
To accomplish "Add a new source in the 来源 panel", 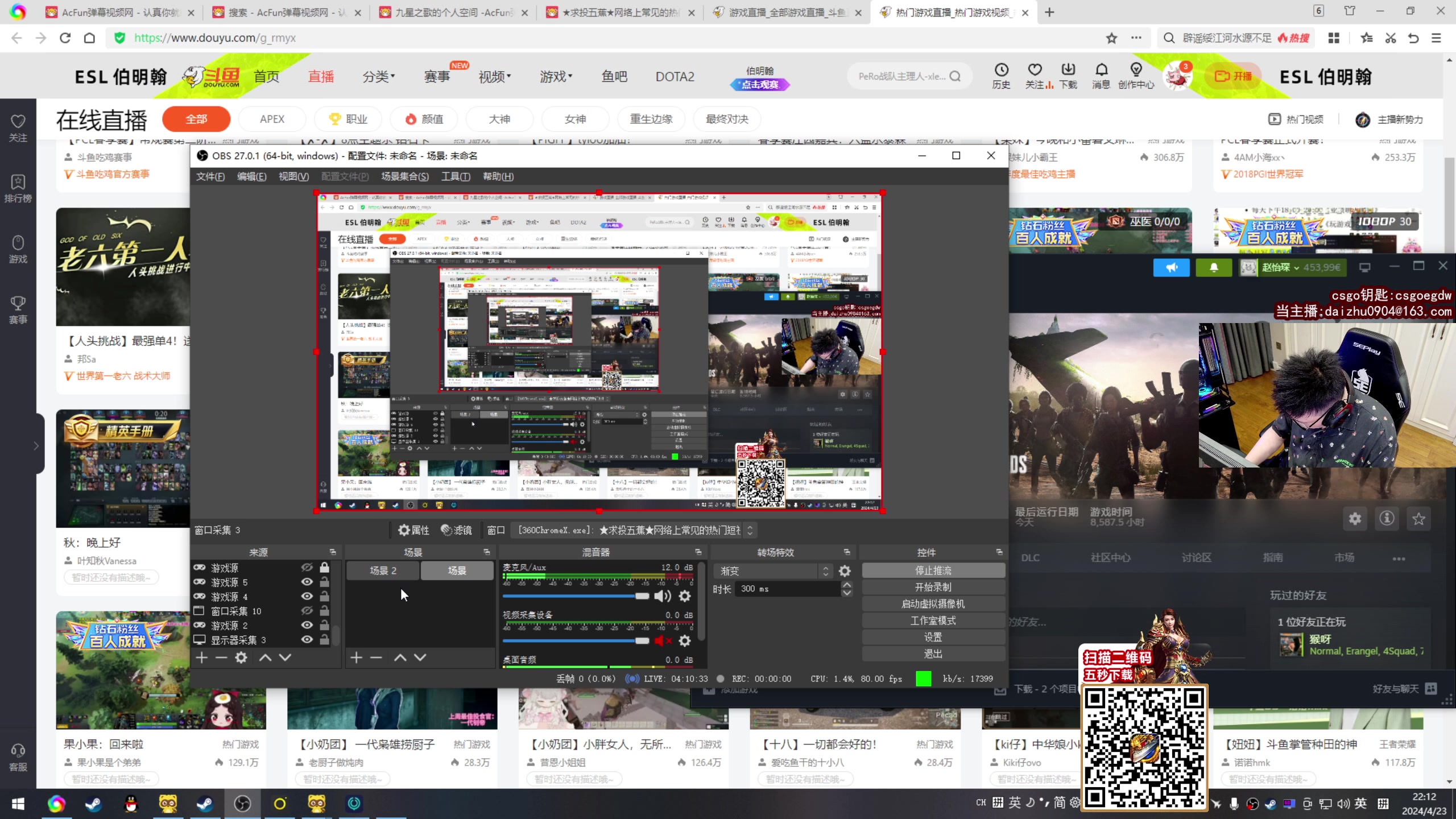I will 201,657.
